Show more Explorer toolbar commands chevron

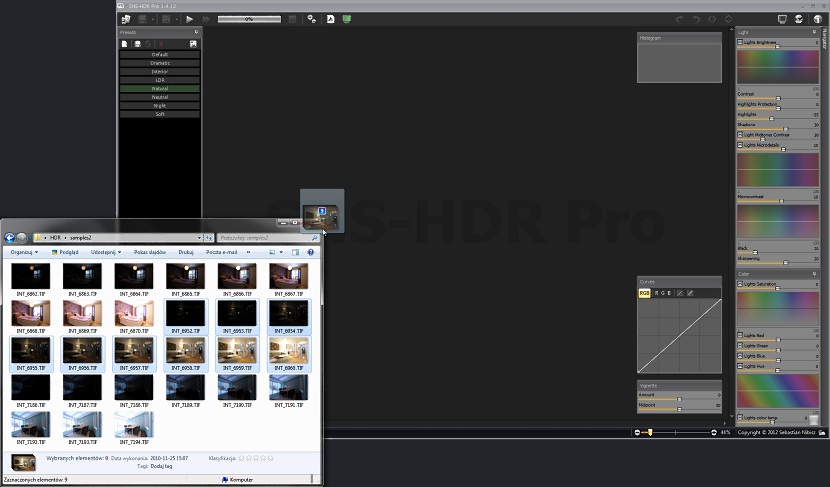pos(248,252)
